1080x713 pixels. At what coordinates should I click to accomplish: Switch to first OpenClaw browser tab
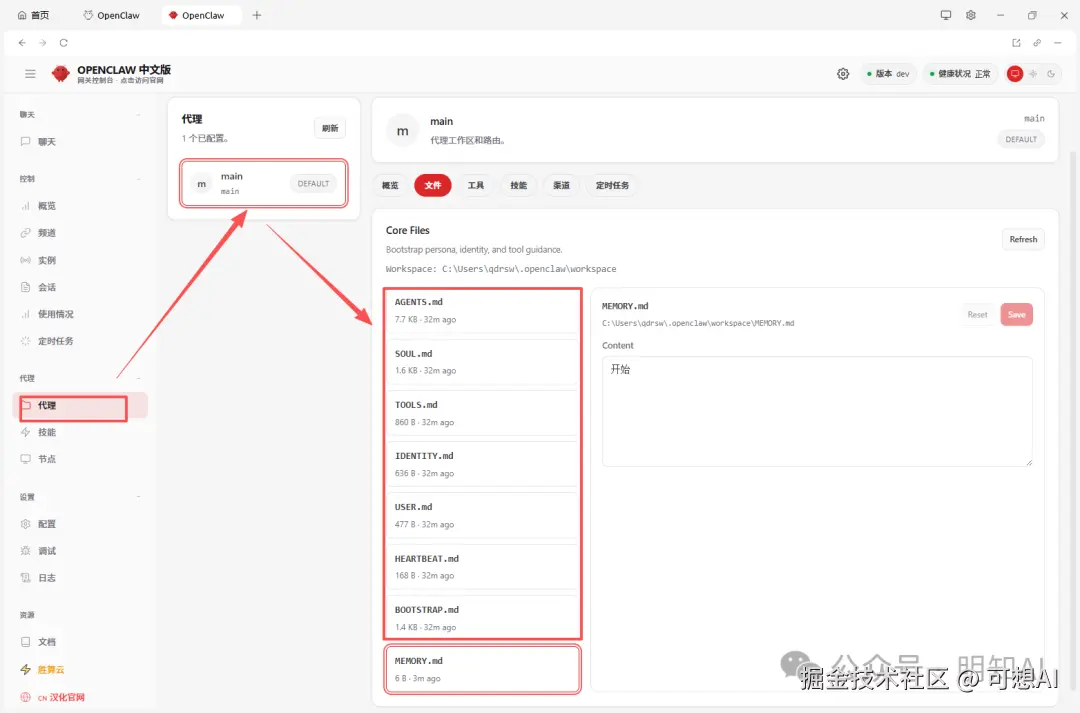pos(112,15)
